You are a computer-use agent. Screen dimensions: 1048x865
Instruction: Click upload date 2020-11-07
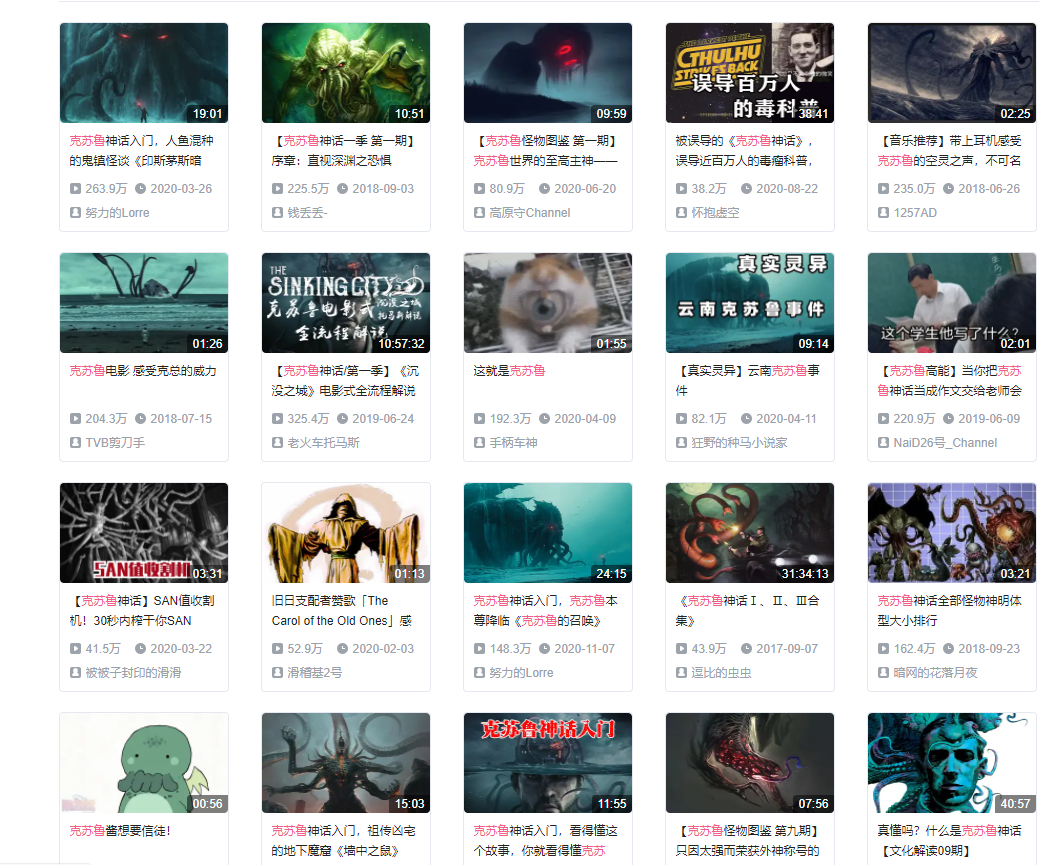(x=585, y=648)
